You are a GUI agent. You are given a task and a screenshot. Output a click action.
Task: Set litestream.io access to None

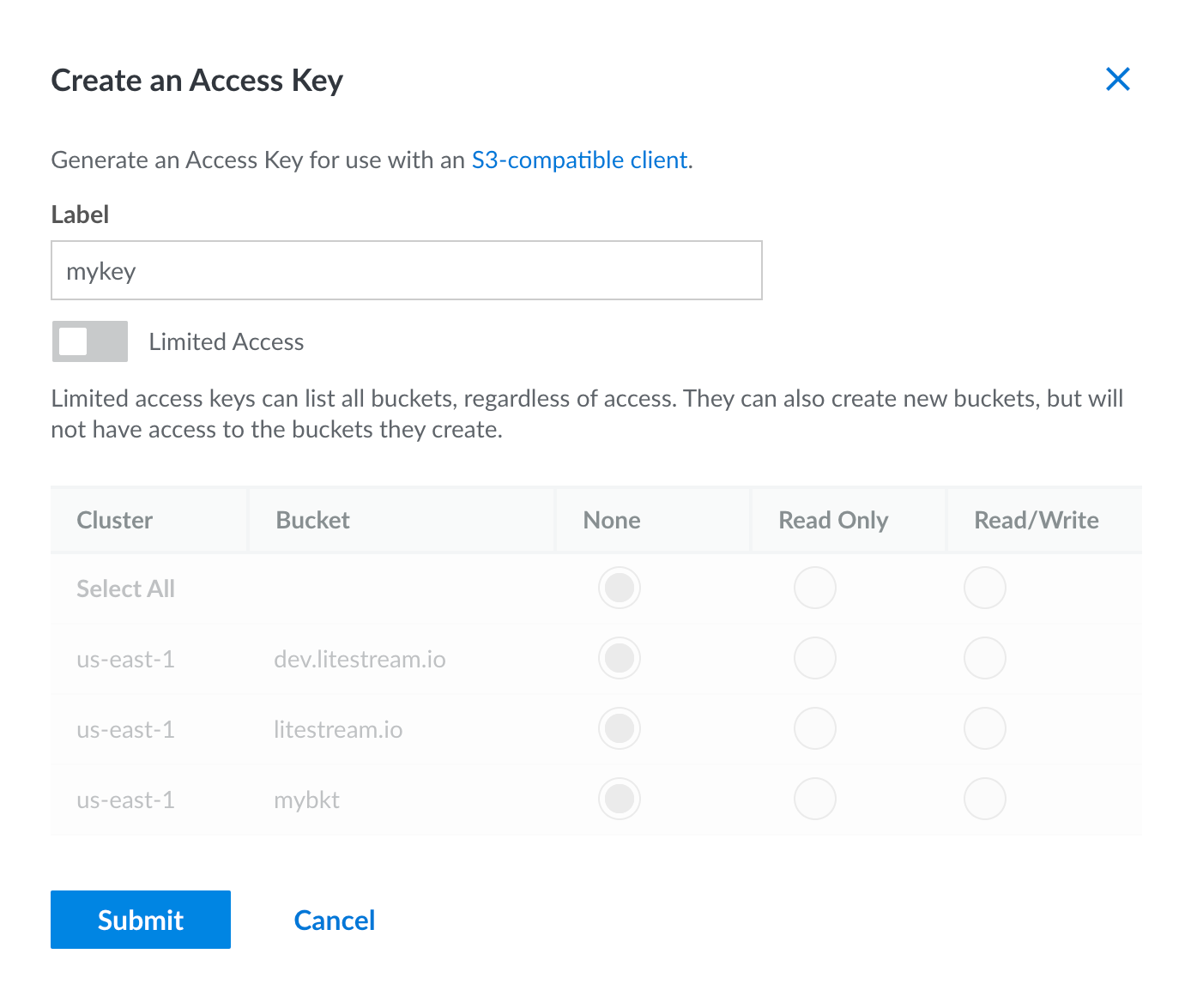tap(619, 728)
